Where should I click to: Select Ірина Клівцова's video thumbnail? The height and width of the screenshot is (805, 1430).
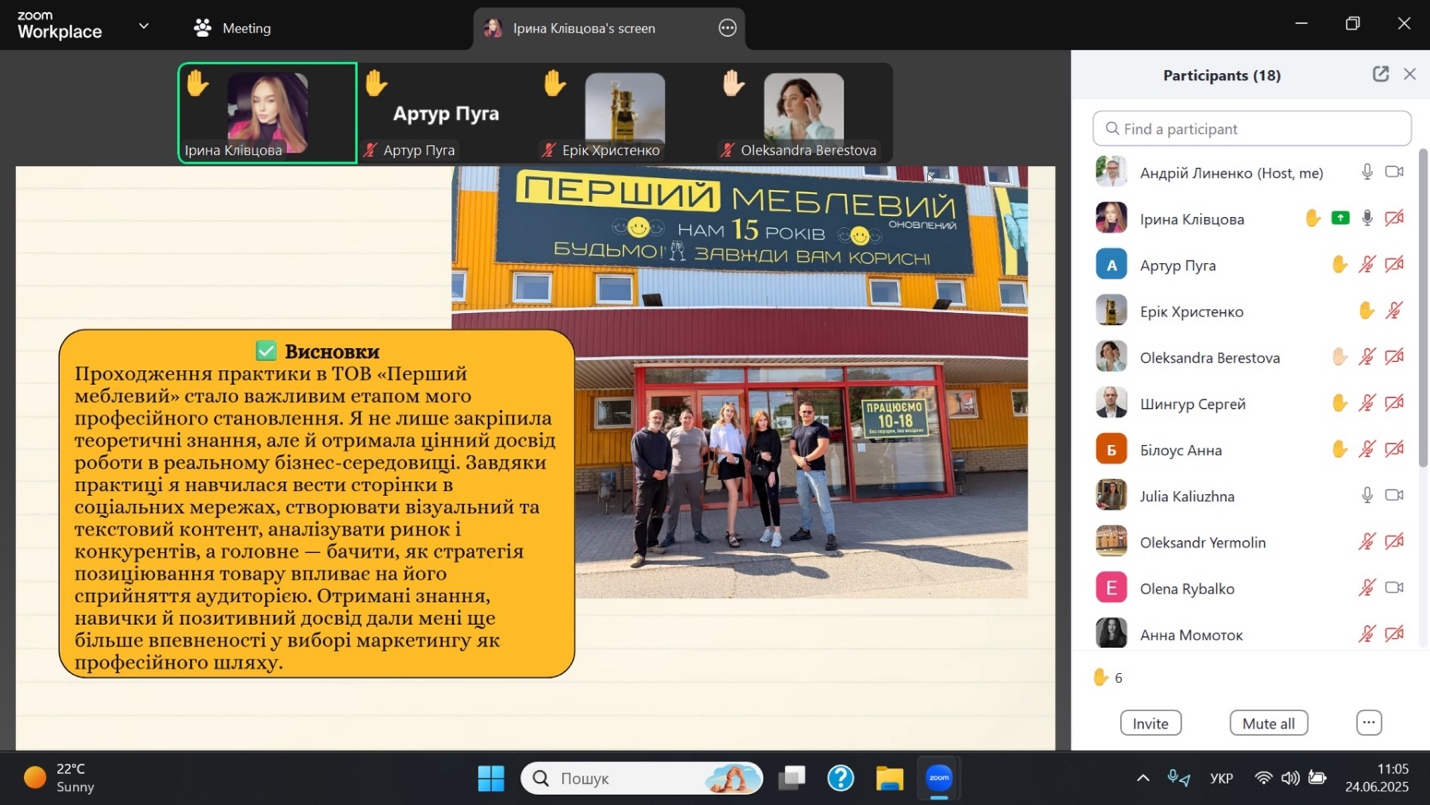click(268, 112)
